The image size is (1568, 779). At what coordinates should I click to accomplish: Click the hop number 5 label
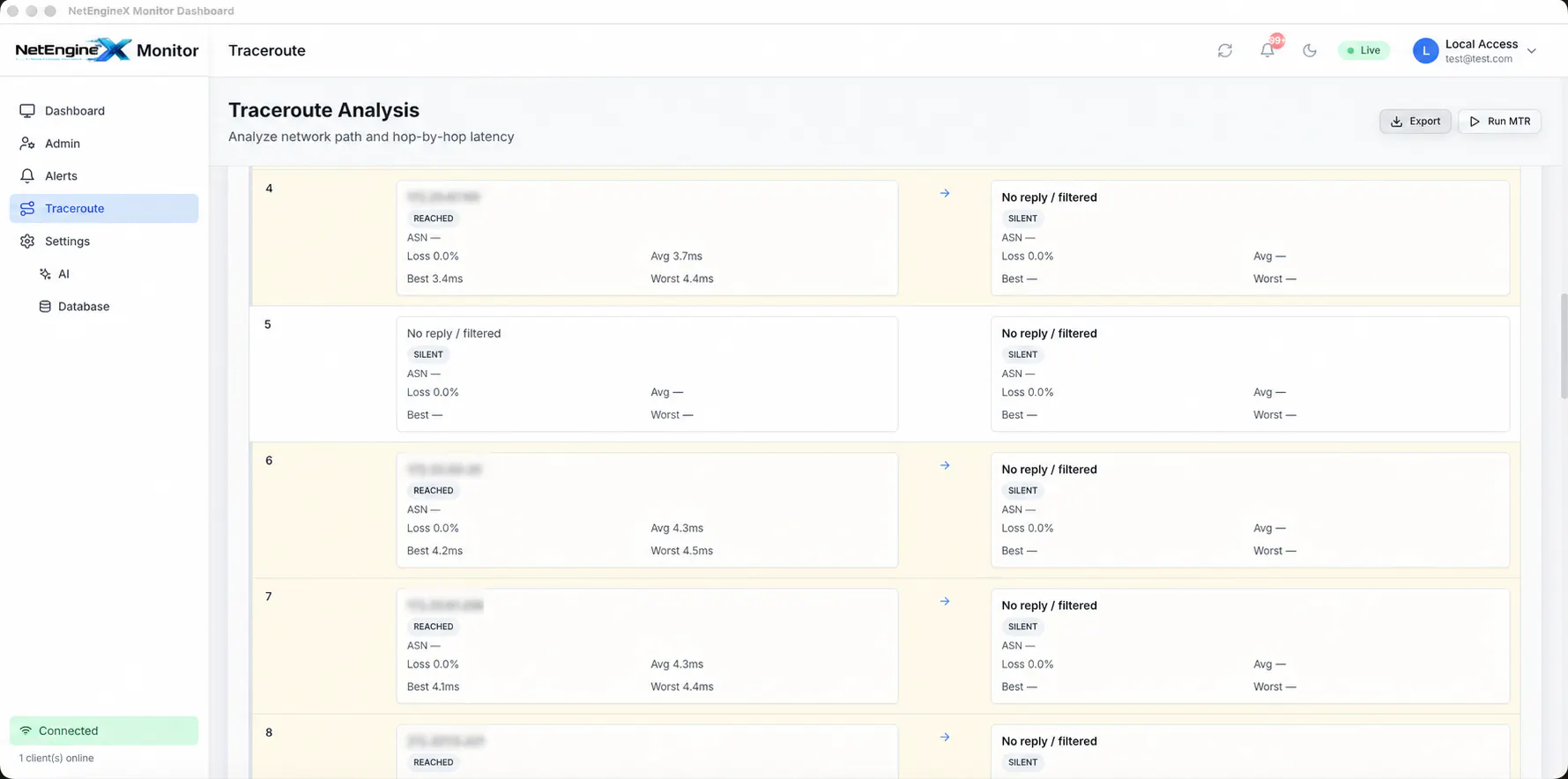[268, 324]
